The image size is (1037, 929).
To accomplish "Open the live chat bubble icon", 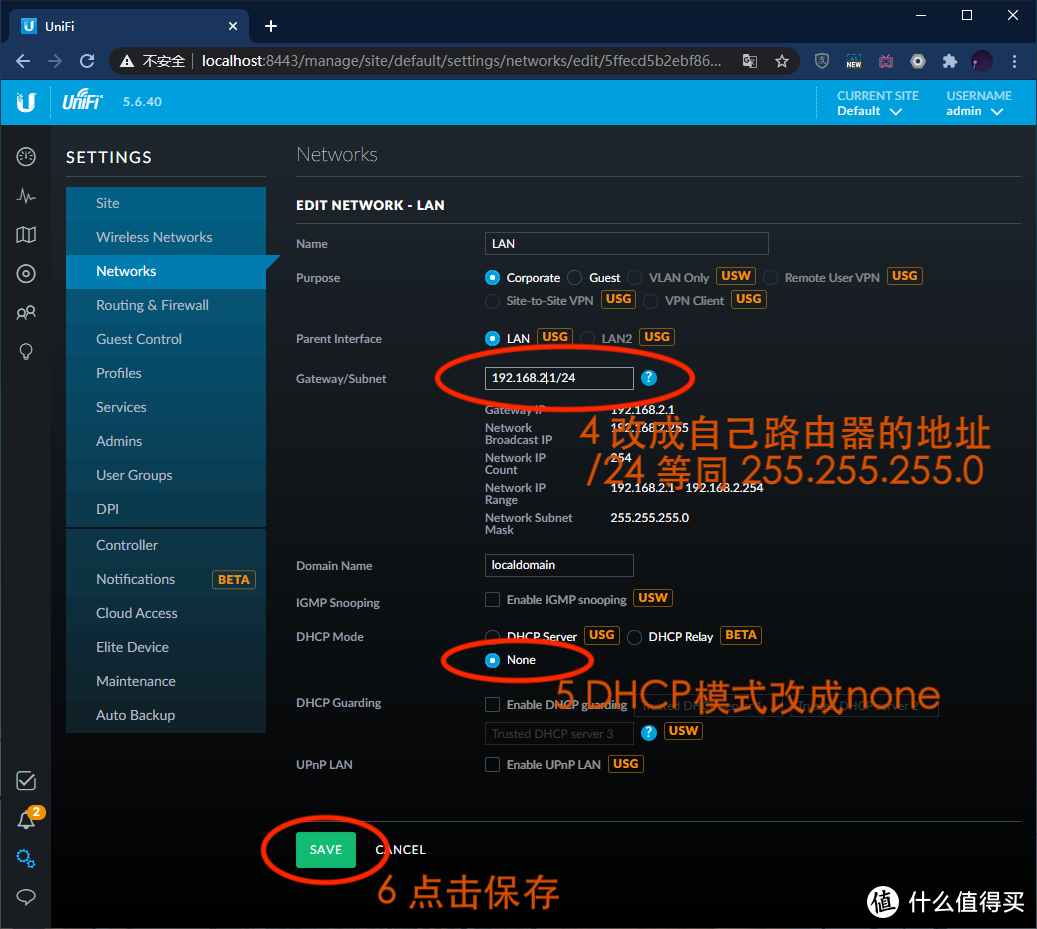I will (26, 897).
